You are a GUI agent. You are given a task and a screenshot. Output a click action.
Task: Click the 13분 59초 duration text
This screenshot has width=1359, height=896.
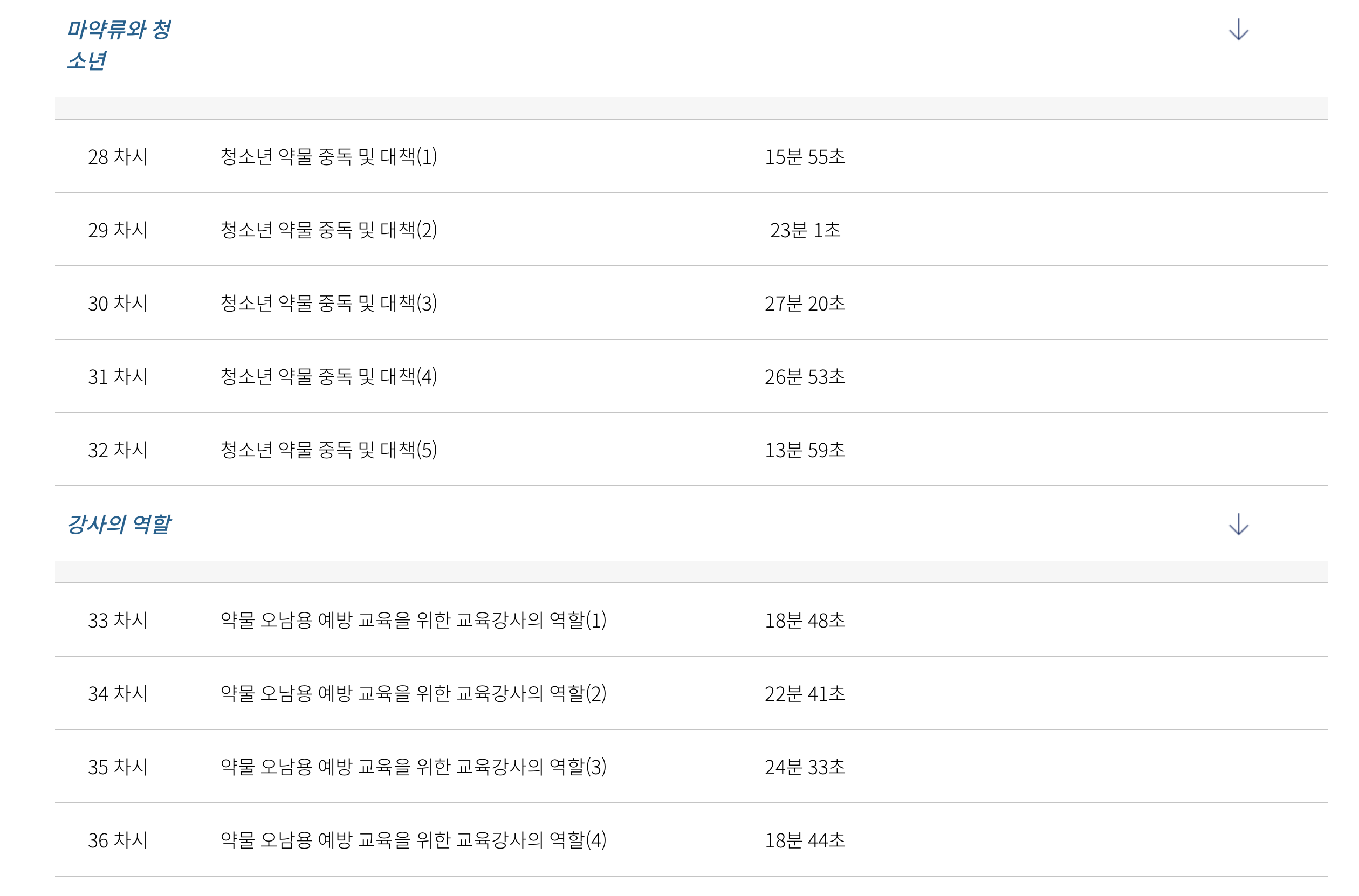(805, 450)
